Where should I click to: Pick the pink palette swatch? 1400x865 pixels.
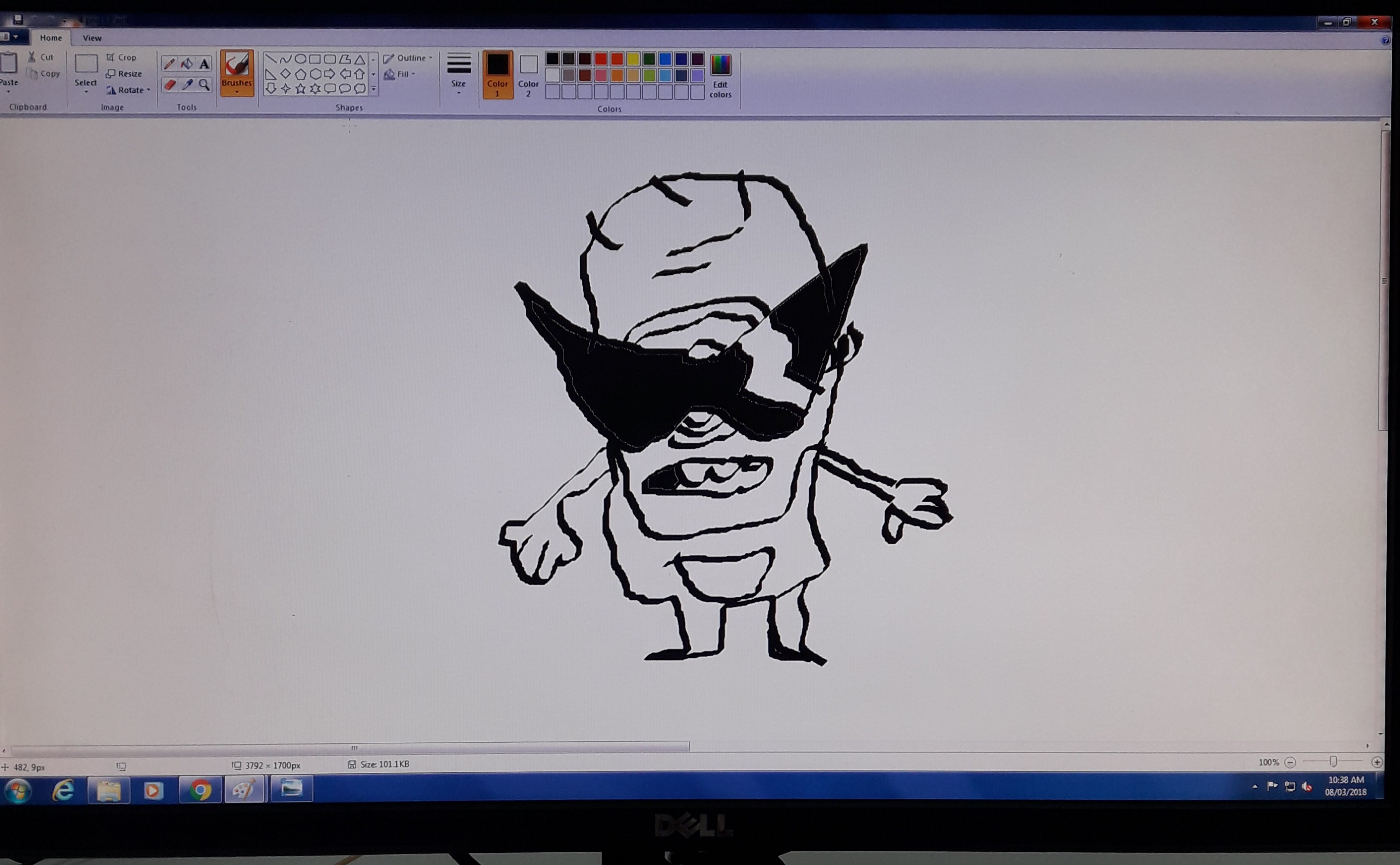tap(601, 76)
